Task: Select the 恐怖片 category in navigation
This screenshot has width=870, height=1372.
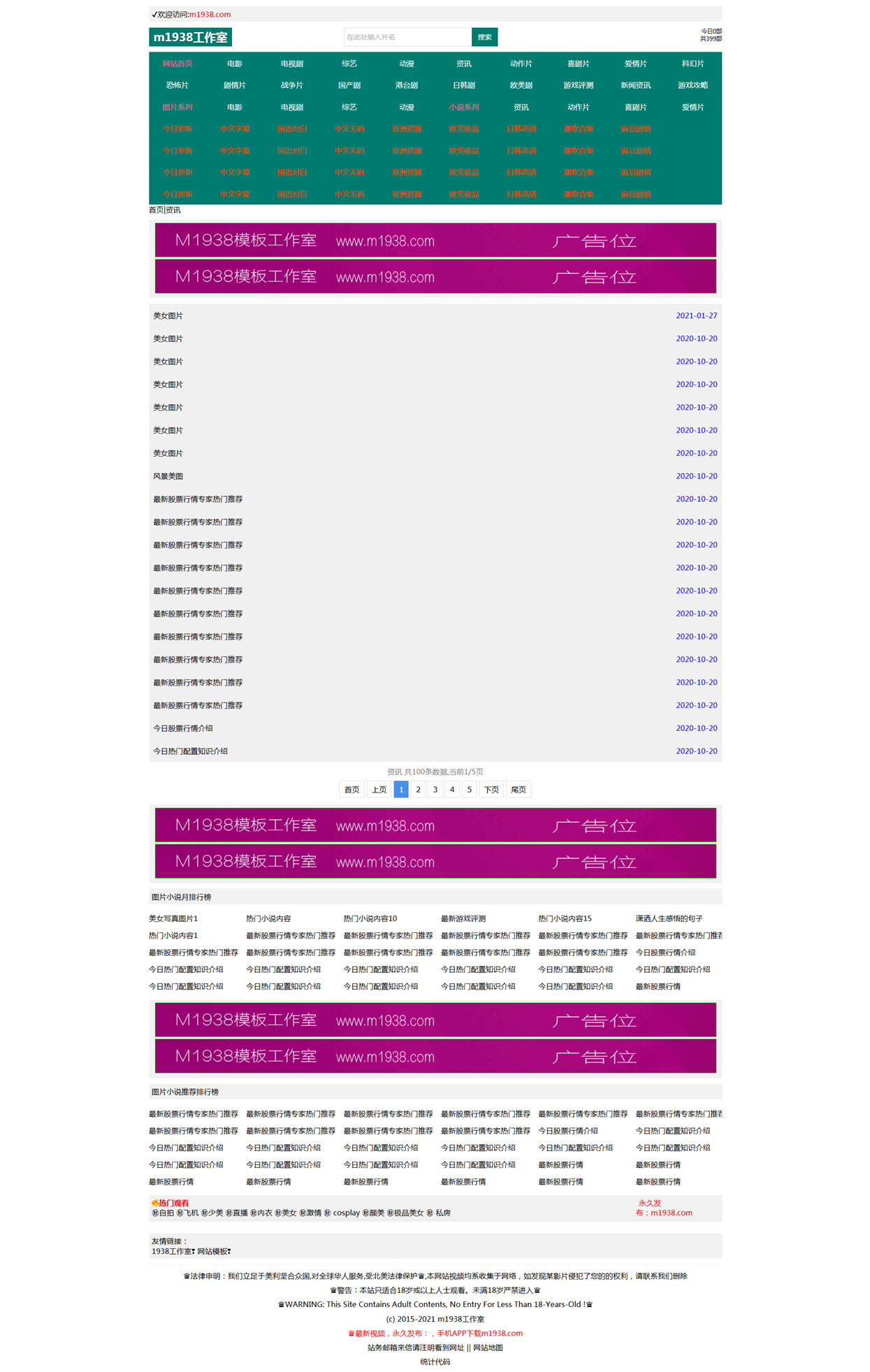Action: (177, 85)
